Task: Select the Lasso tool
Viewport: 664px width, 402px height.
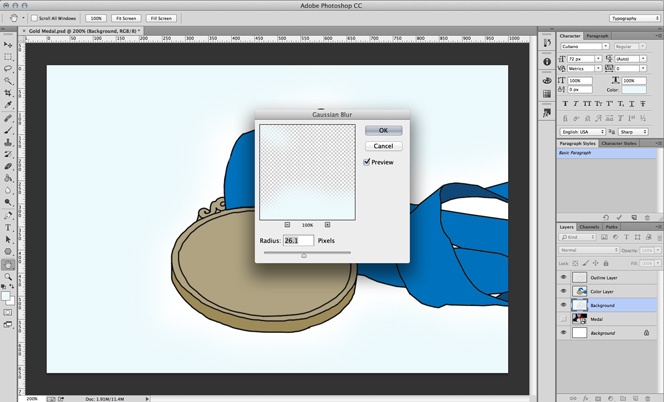Action: 8,68
